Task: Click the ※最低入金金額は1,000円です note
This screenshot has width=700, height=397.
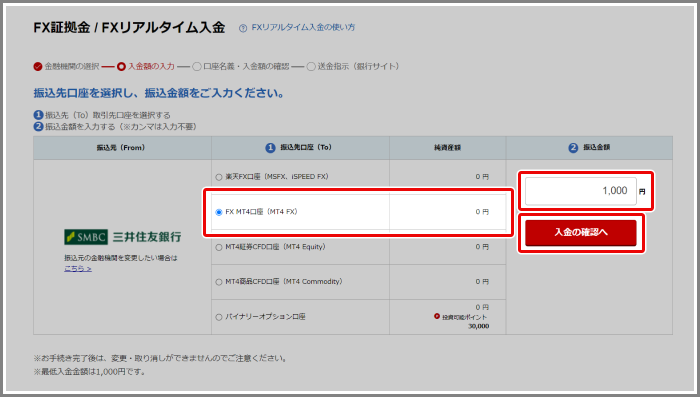Action: click(x=90, y=372)
